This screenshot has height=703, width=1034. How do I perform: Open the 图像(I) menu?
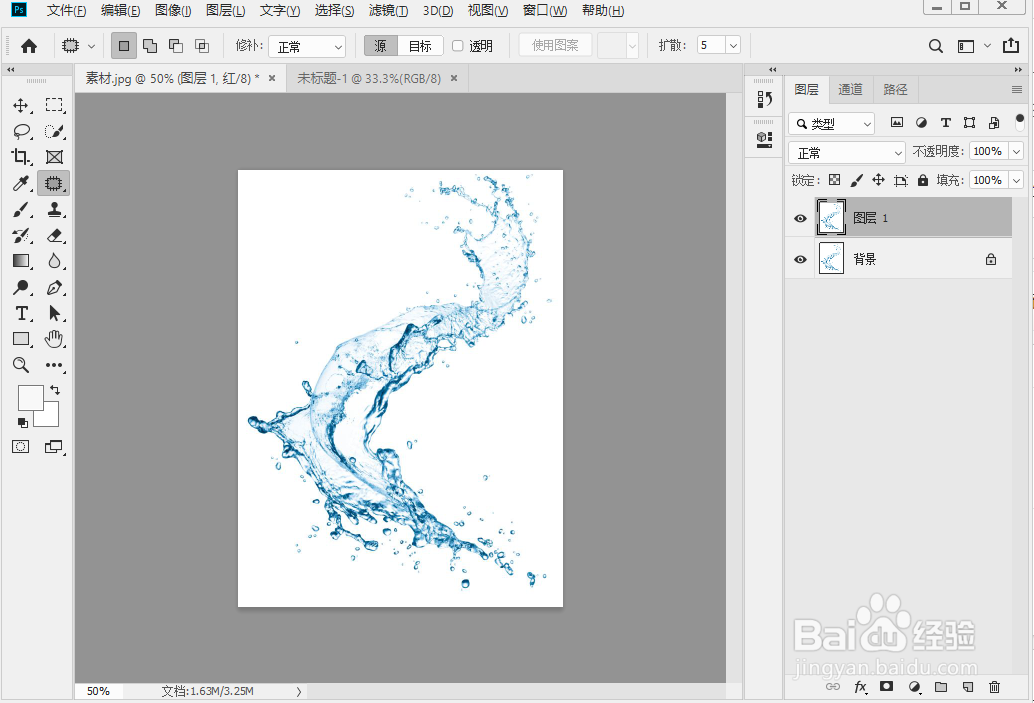(x=173, y=11)
